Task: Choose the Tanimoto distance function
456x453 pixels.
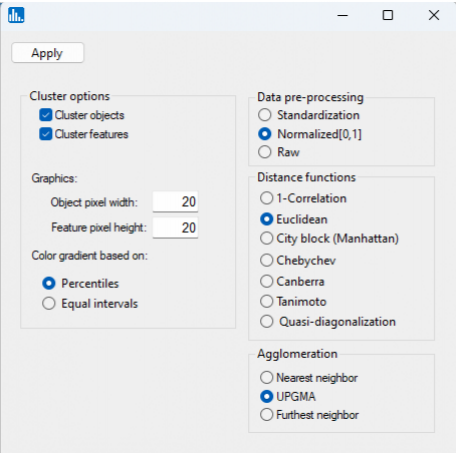Action: (x=266, y=301)
